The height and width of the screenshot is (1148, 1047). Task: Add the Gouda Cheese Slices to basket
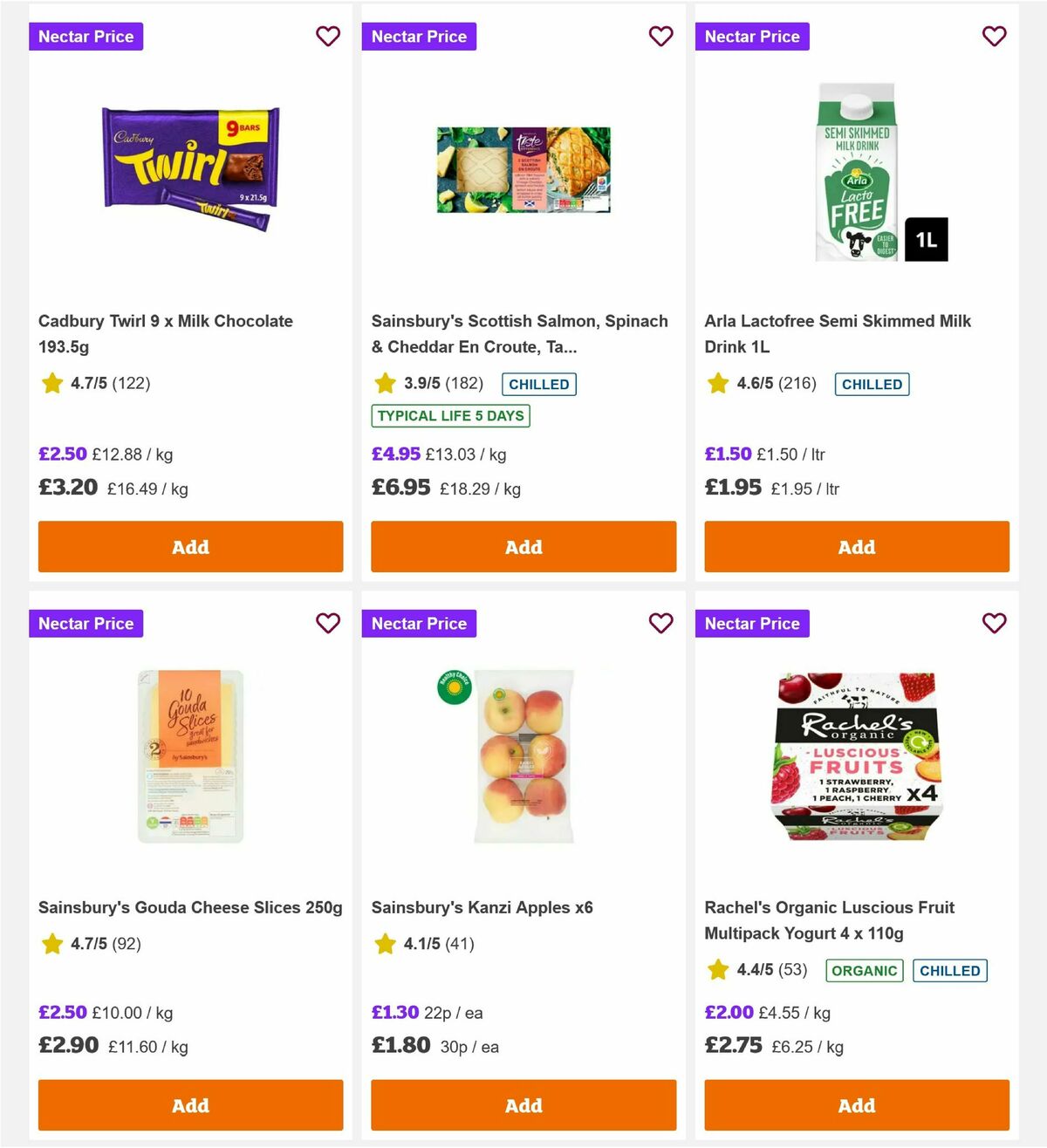[x=190, y=1105]
